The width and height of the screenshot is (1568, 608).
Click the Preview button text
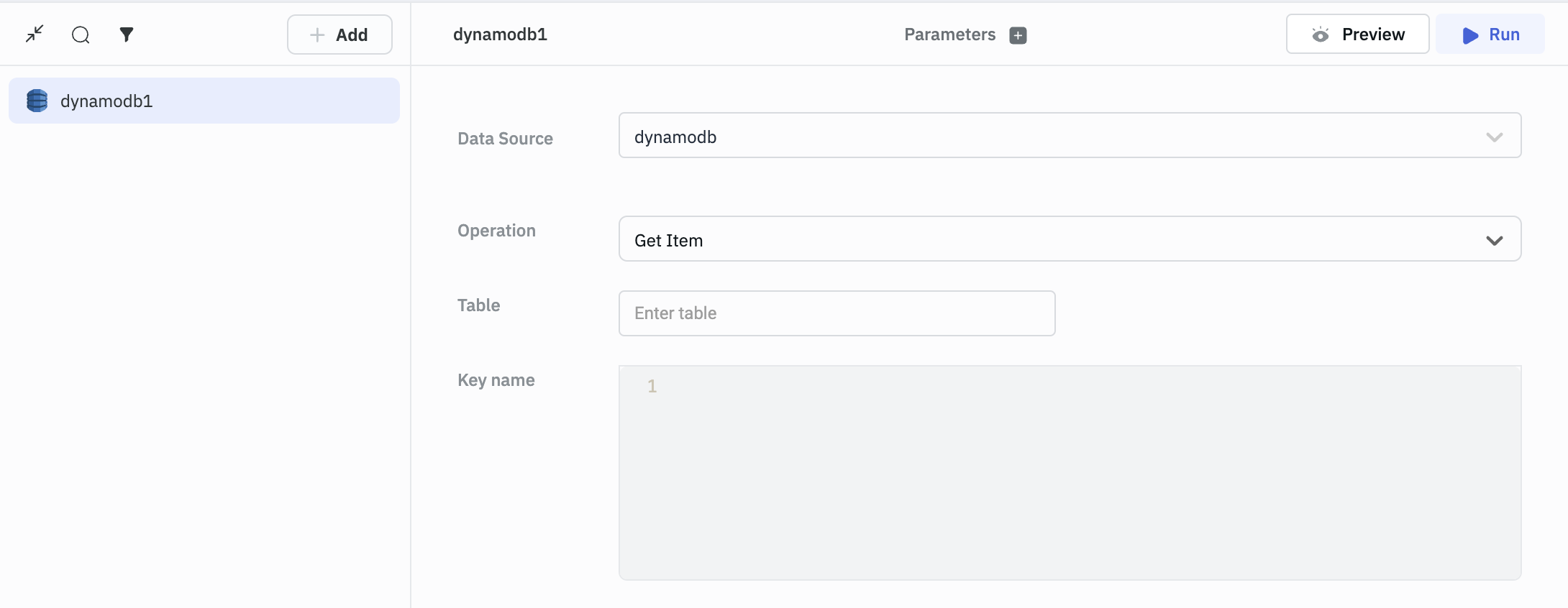(1372, 34)
